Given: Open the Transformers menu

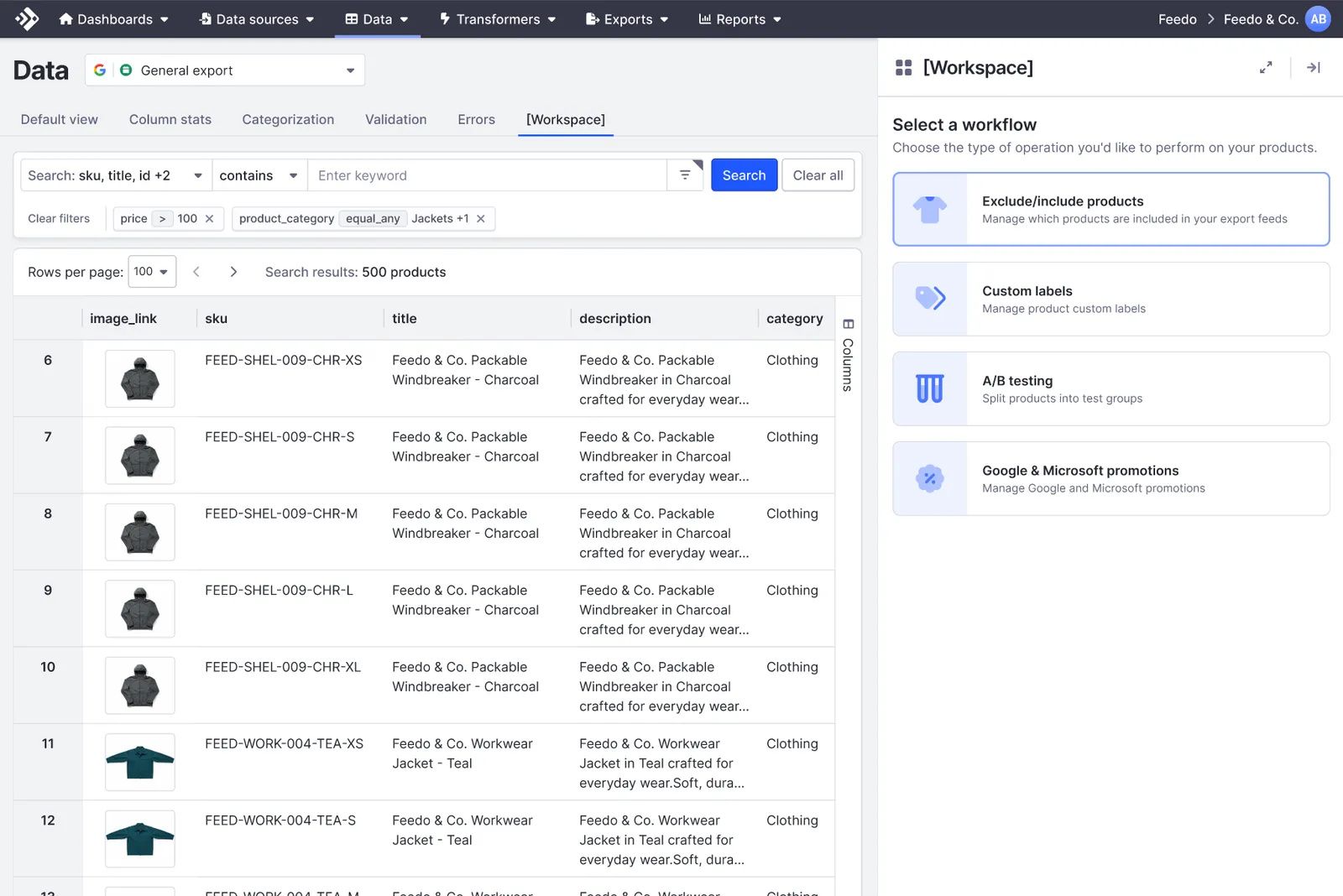Looking at the screenshot, I should tap(498, 19).
